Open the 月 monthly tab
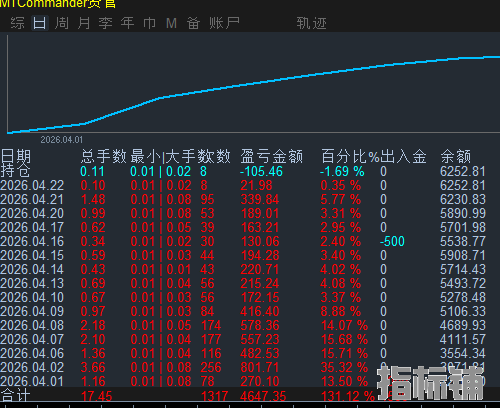Screen dimensions: 500x408 pyautogui.click(x=84, y=23)
